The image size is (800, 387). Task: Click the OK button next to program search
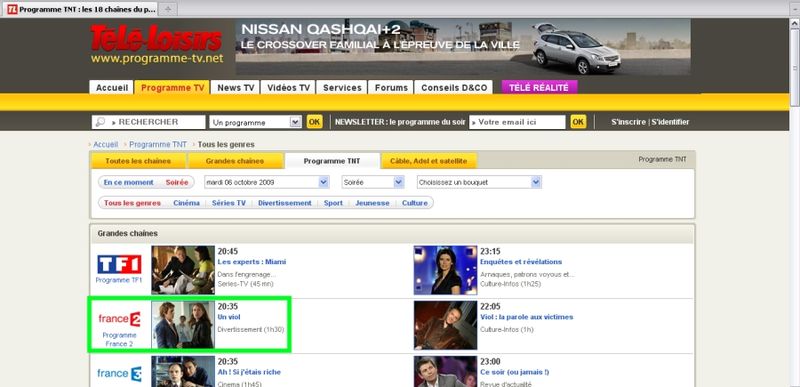(314, 122)
